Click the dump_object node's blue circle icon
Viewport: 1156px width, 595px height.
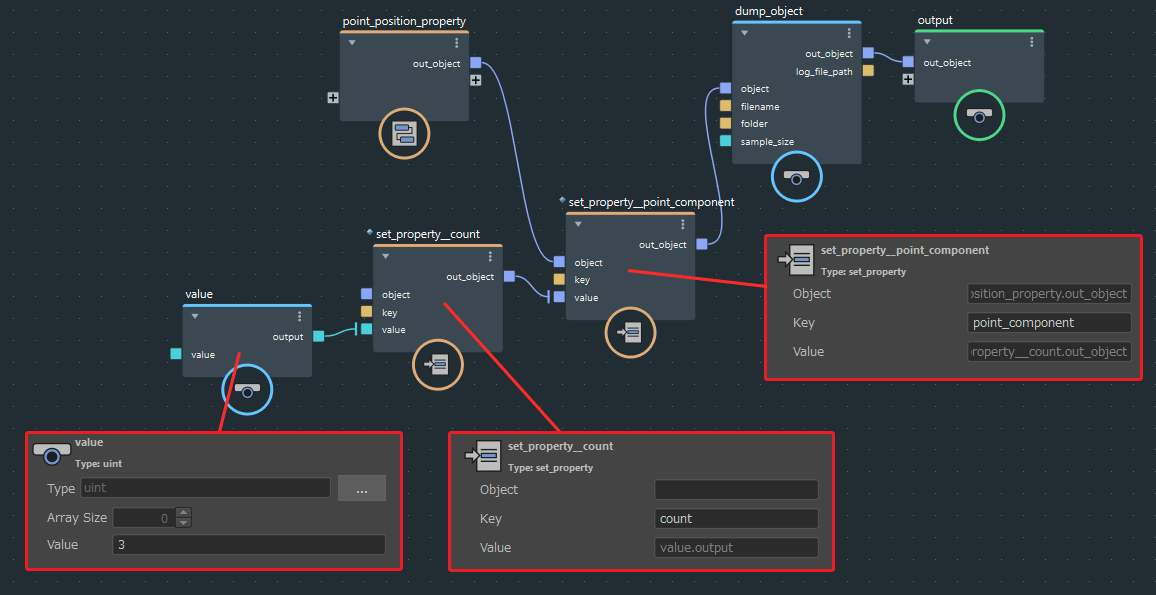(796, 177)
